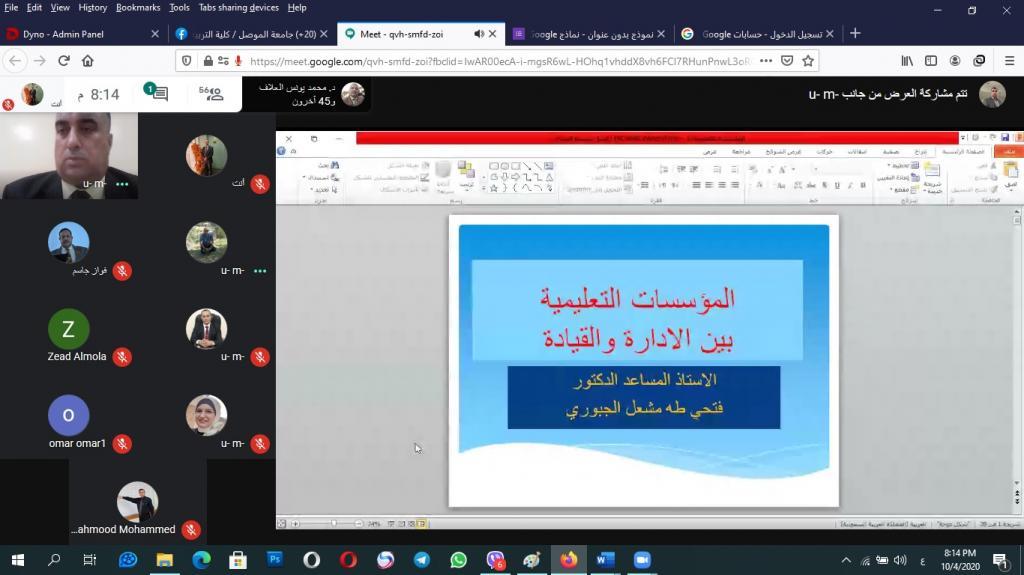Launch WhatsApp from the taskbar
Image resolution: width=1024 pixels, height=575 pixels.
(458, 560)
